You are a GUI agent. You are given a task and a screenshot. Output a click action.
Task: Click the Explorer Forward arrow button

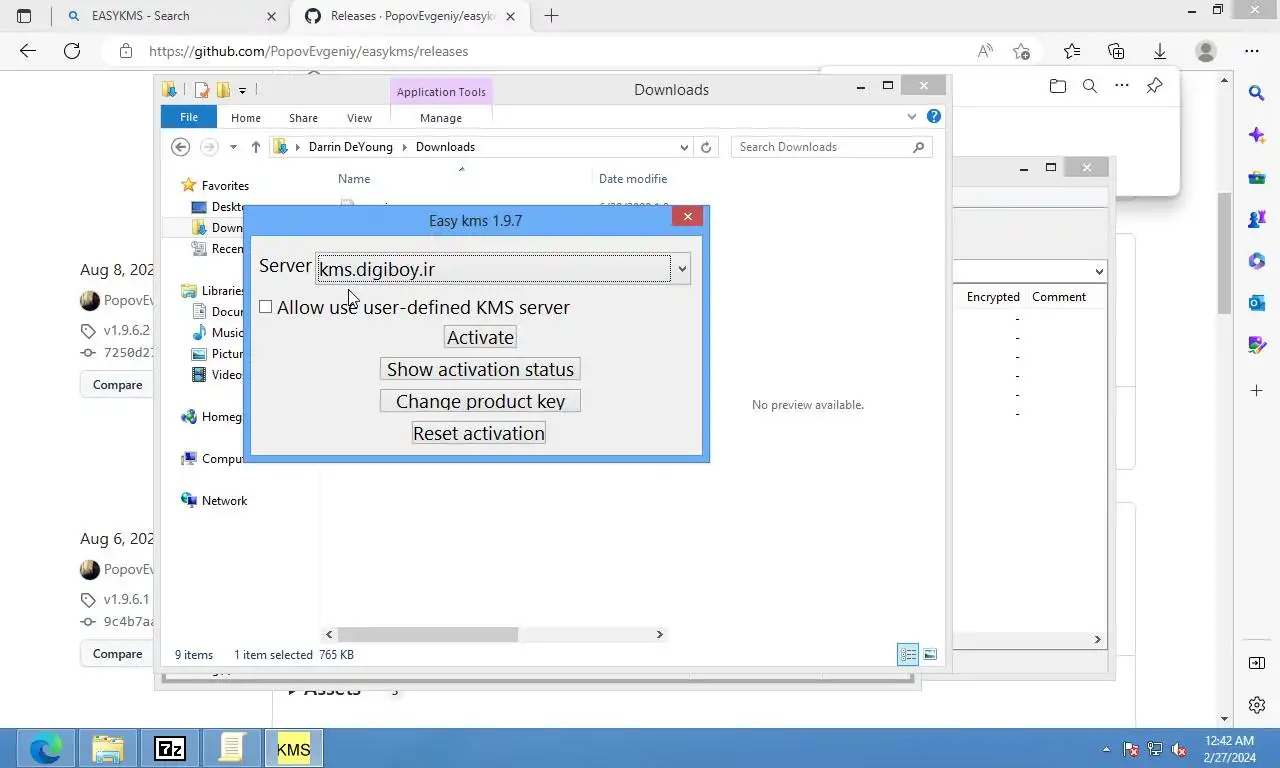(x=209, y=147)
